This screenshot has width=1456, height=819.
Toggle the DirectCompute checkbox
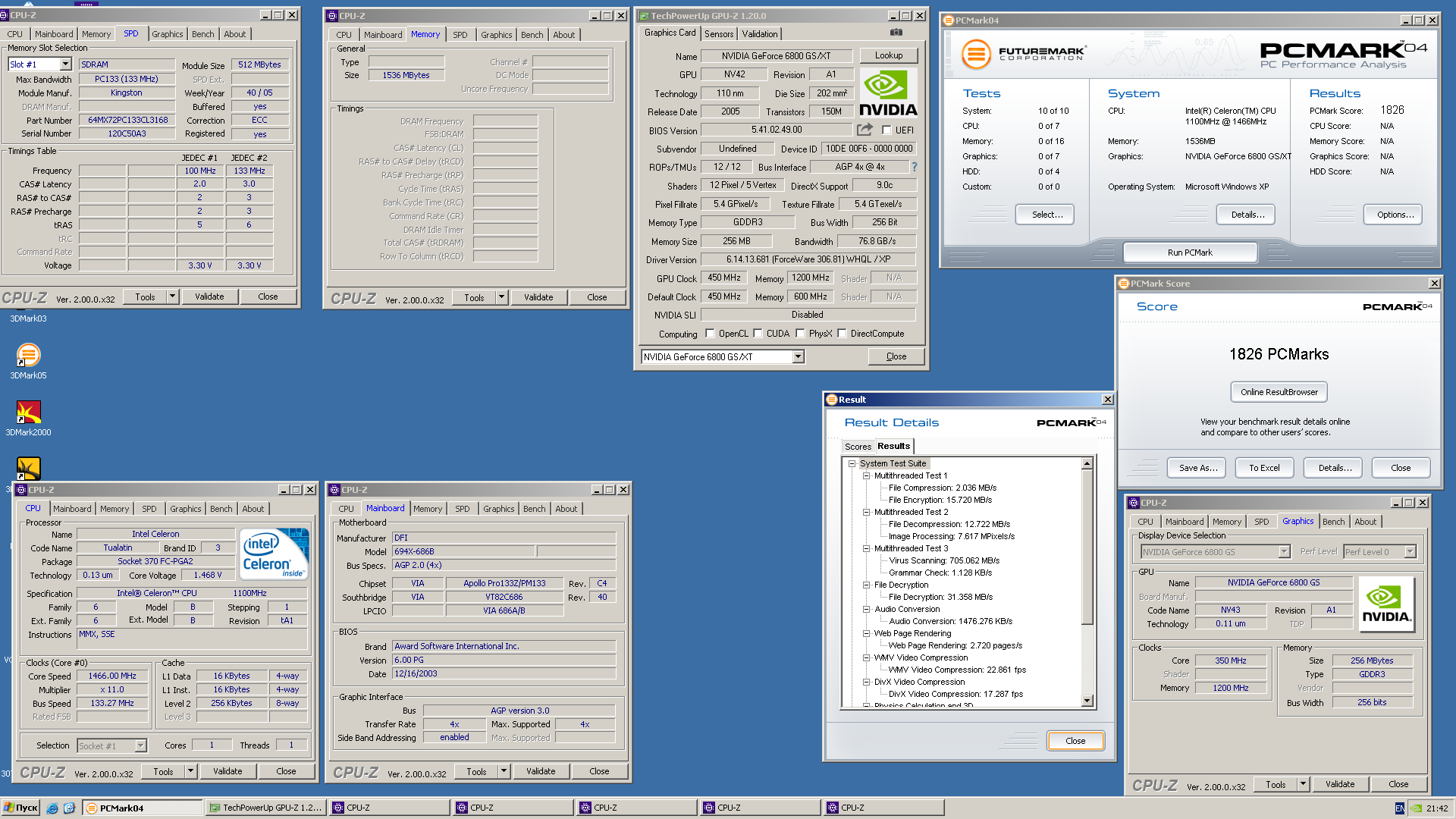[842, 334]
